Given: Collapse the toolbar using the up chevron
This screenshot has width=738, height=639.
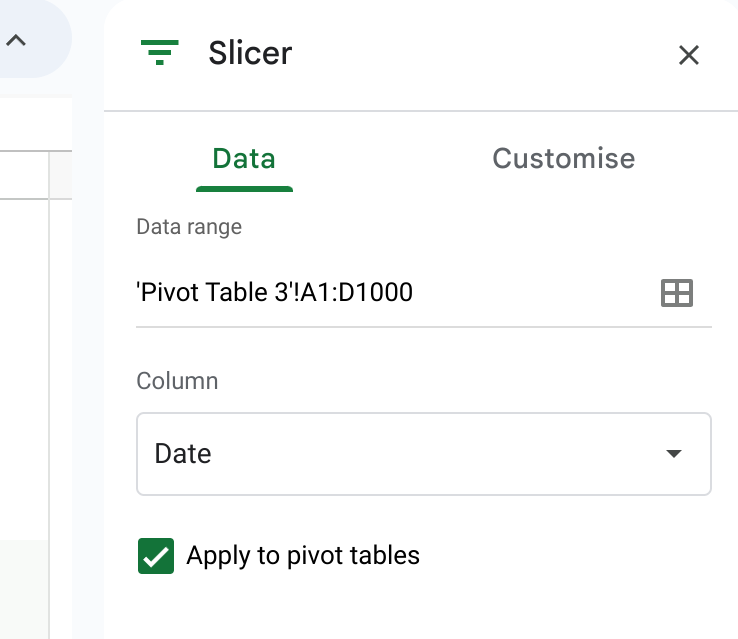Looking at the screenshot, I should (x=16, y=40).
